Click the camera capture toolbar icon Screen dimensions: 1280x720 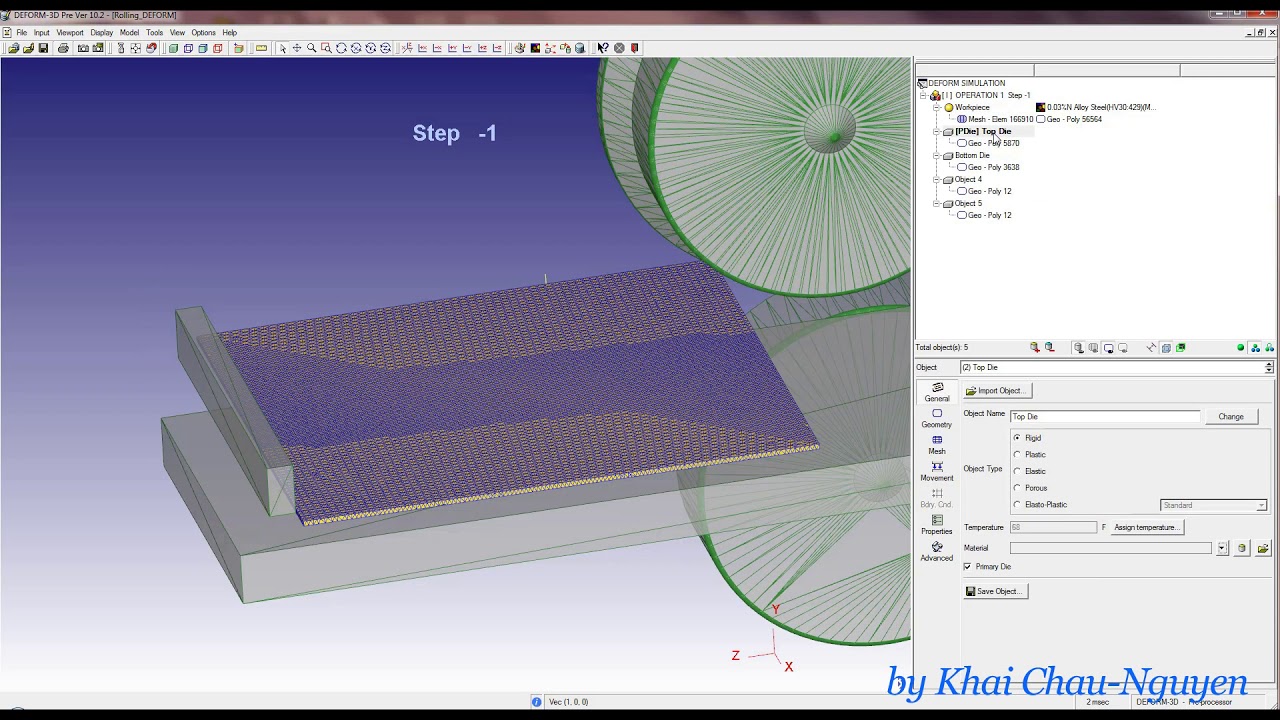click(83, 48)
